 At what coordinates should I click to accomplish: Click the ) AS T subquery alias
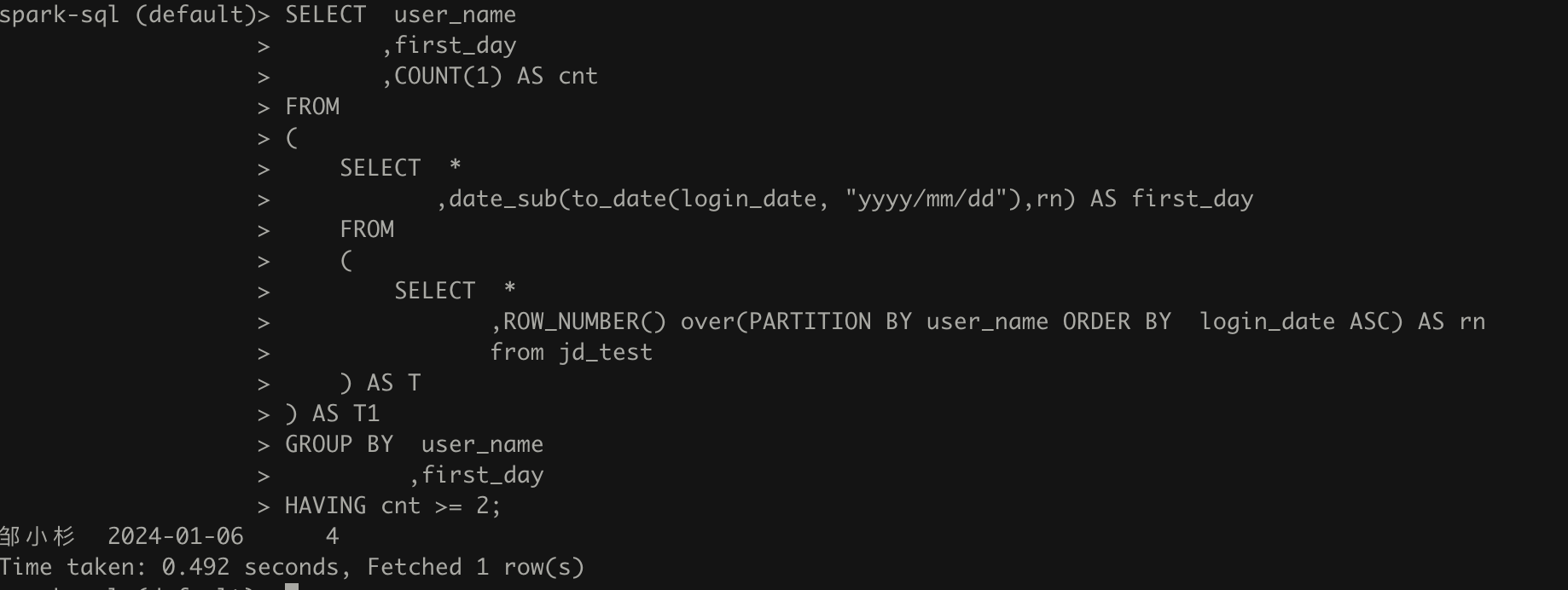click(380, 384)
